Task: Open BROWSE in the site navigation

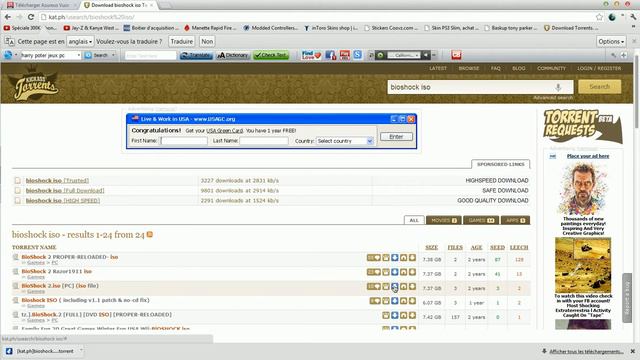Action: pyautogui.click(x=469, y=68)
